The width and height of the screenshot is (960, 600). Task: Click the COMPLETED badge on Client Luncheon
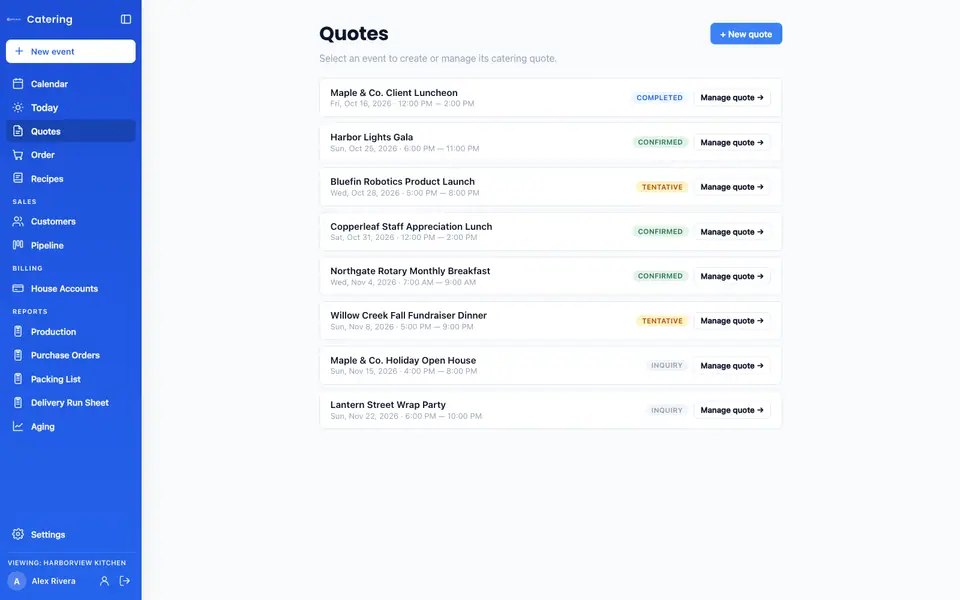[659, 97]
